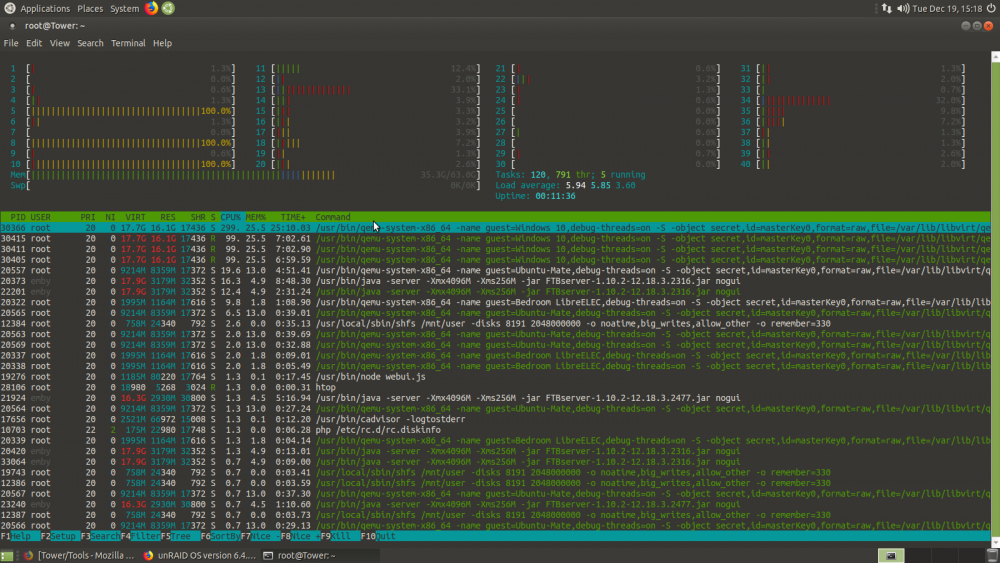Select the htop process row
Viewport: 1000px width, 563px height.
point(495,388)
